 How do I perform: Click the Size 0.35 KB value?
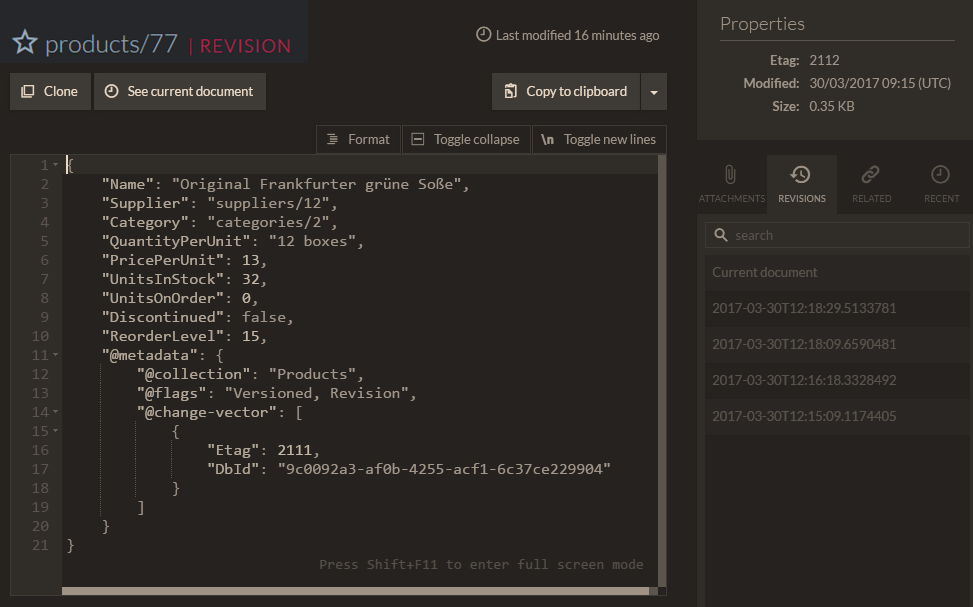[832, 106]
